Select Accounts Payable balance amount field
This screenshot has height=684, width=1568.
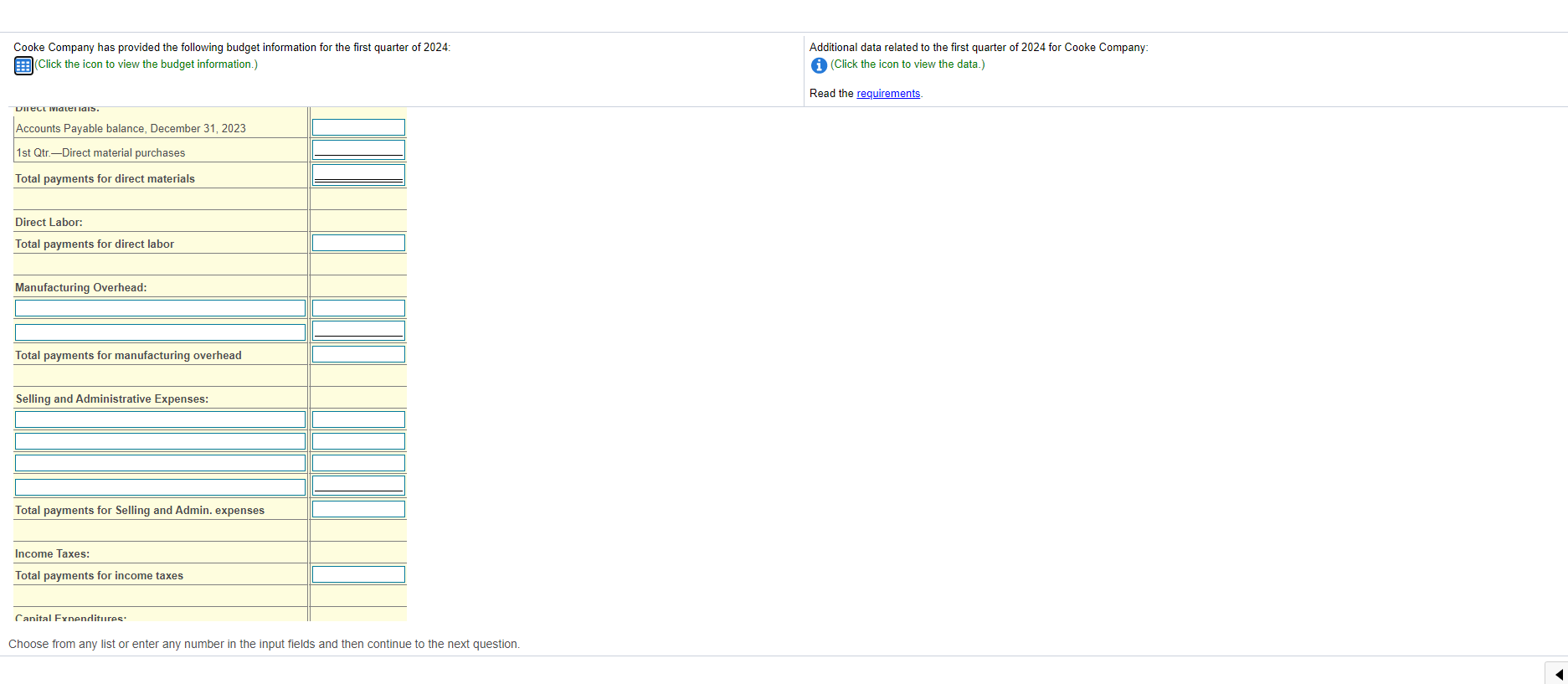pos(358,127)
